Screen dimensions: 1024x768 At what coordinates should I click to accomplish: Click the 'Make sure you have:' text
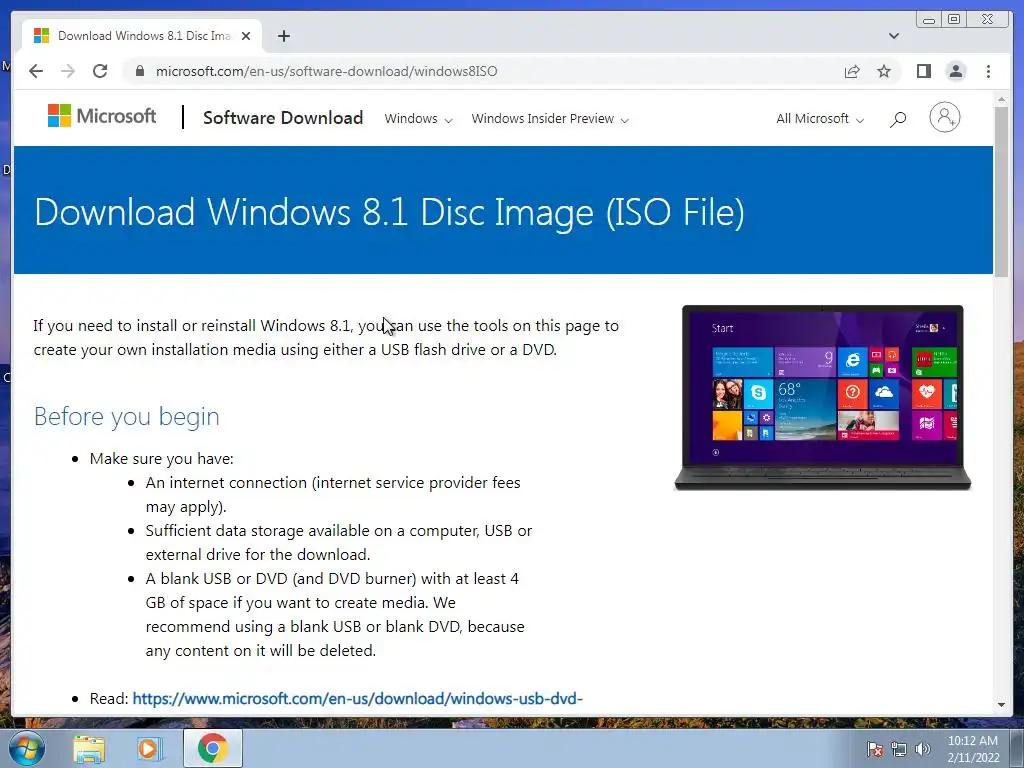[x=161, y=459]
